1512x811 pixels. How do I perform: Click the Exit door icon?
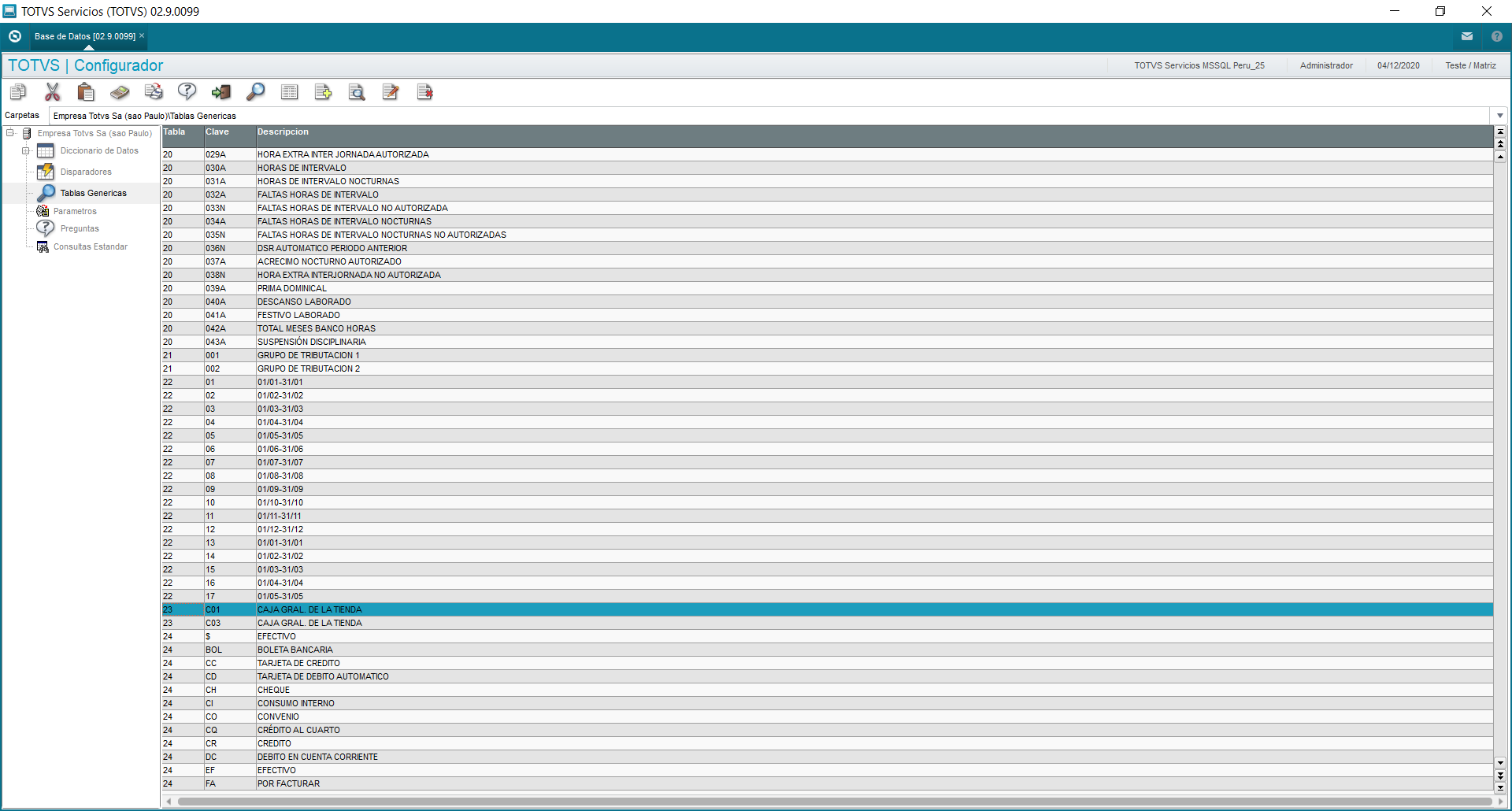tap(221, 92)
